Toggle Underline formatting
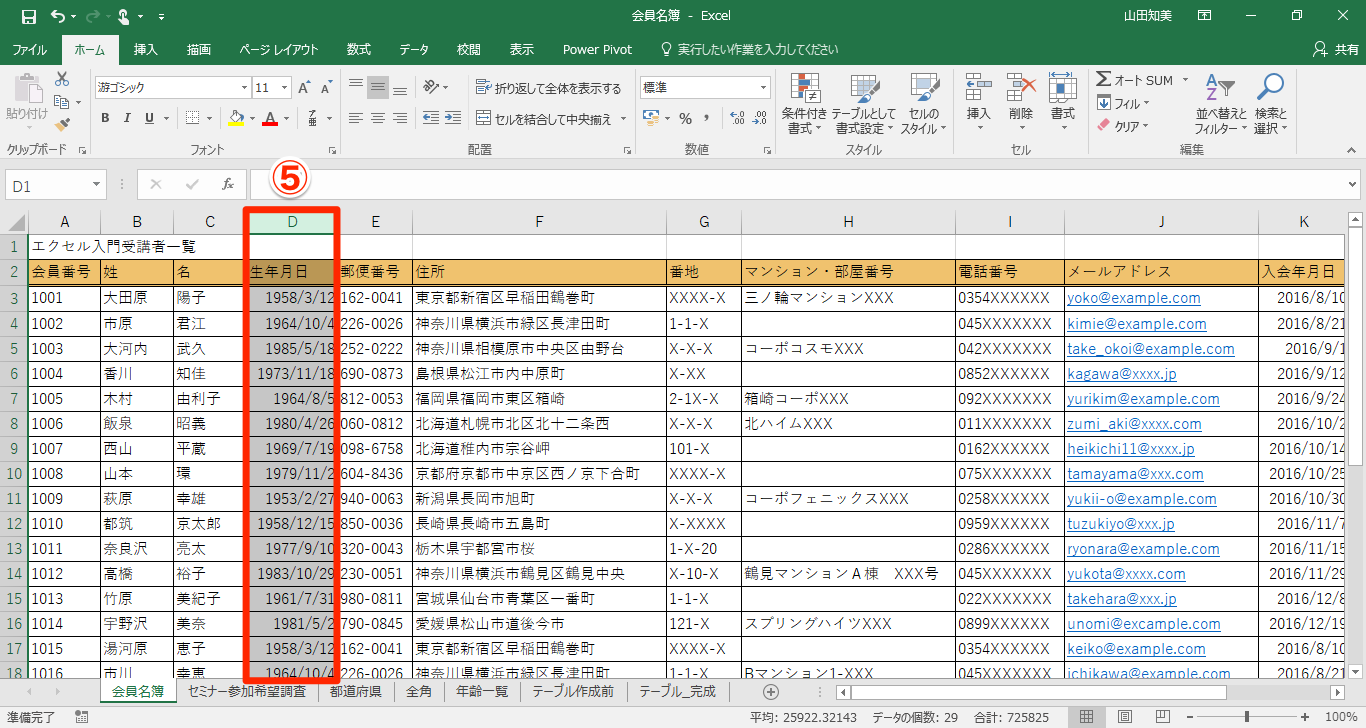Image resolution: width=1366 pixels, height=728 pixels. [x=150, y=118]
